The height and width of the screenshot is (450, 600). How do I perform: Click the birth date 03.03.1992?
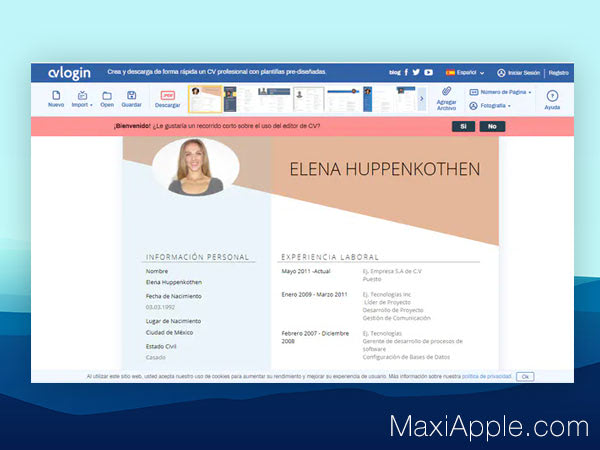[160, 307]
